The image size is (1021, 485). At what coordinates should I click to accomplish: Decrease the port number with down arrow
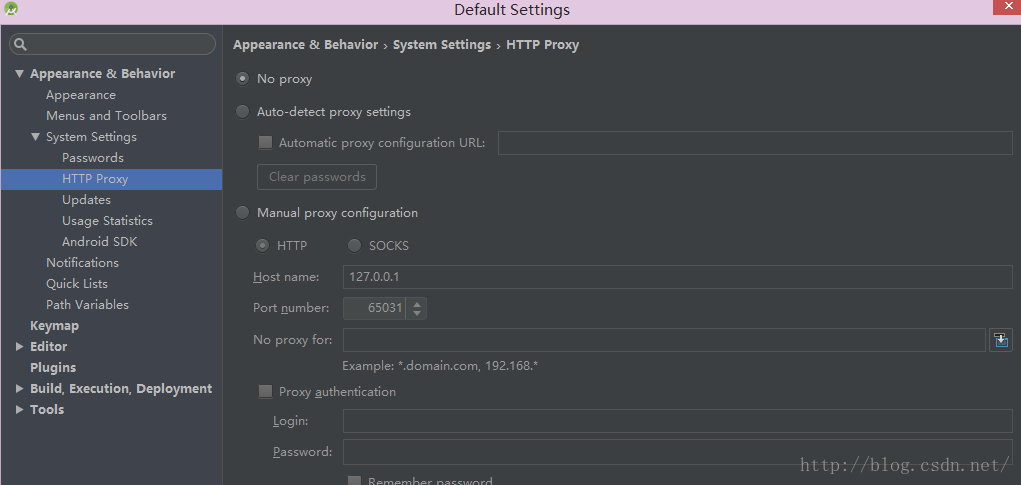pyautogui.click(x=417, y=313)
